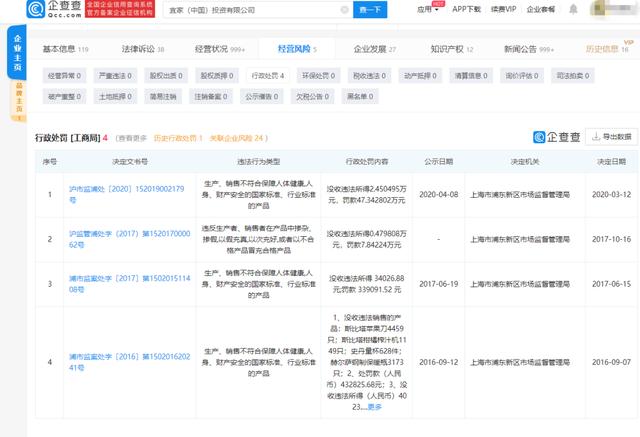Open the 历史行政处罚 1 link
This screenshot has height=437, width=640.
178,138
